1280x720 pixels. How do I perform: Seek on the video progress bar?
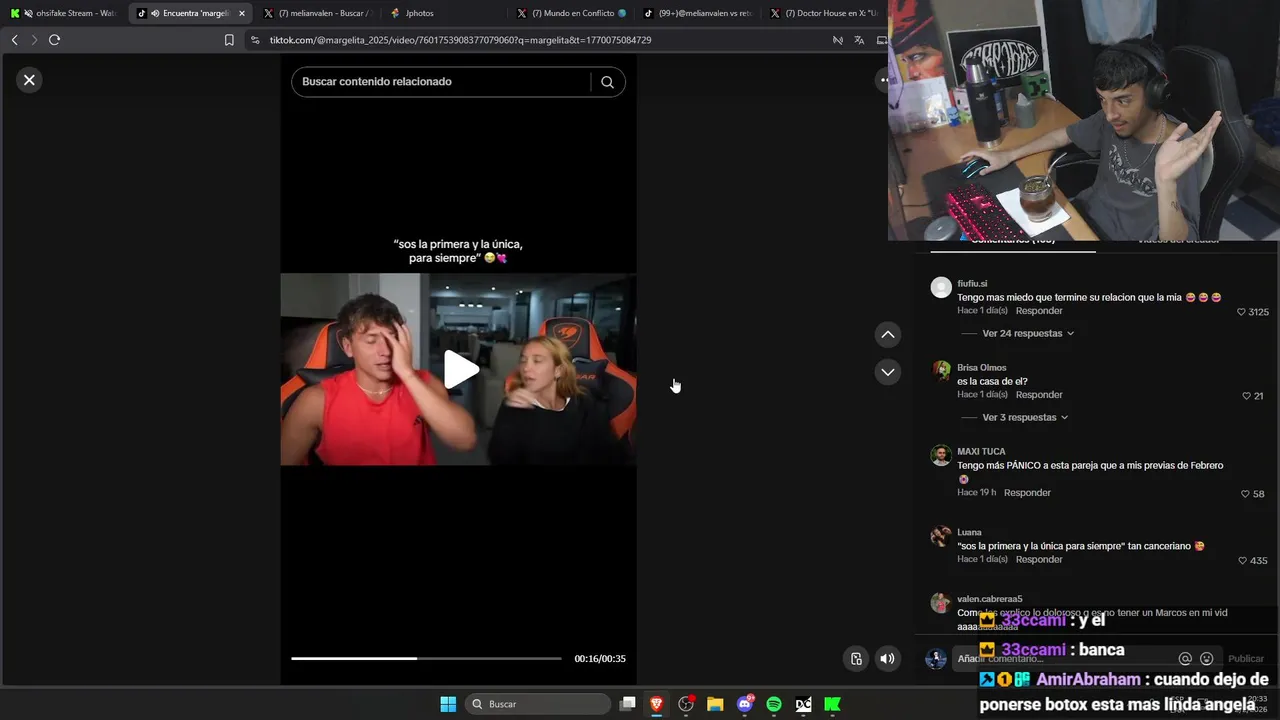(x=426, y=658)
